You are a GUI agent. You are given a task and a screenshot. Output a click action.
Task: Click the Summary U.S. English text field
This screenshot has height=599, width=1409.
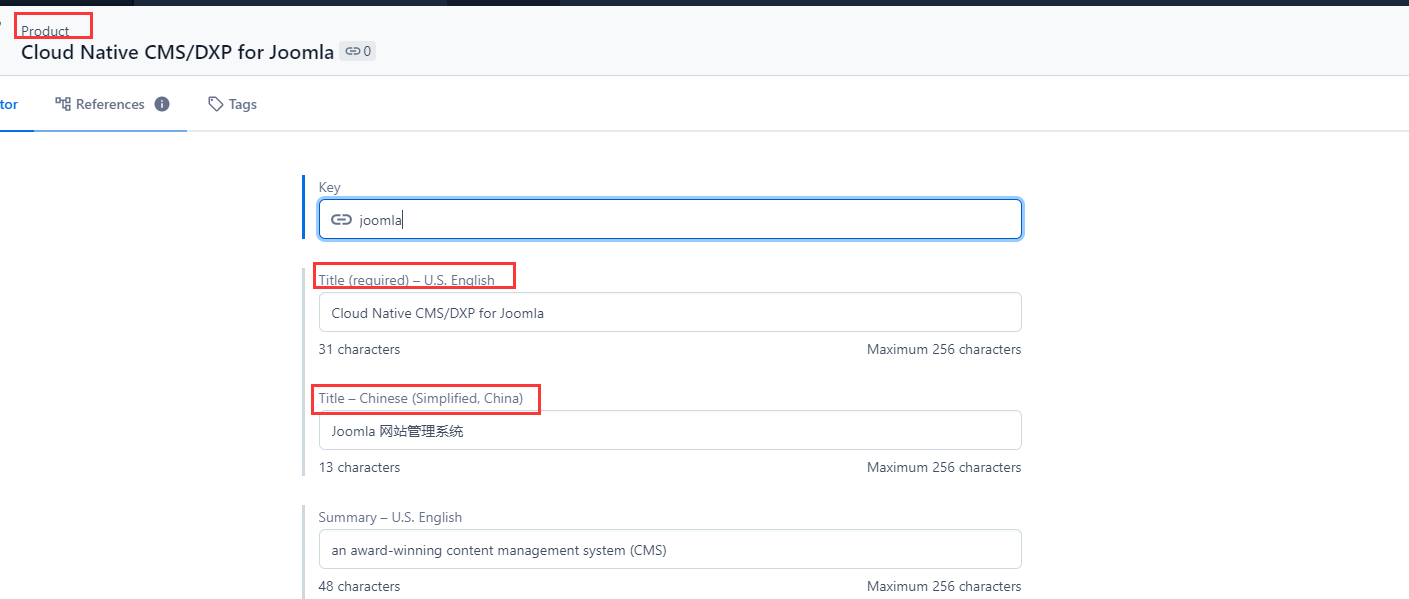click(x=670, y=549)
